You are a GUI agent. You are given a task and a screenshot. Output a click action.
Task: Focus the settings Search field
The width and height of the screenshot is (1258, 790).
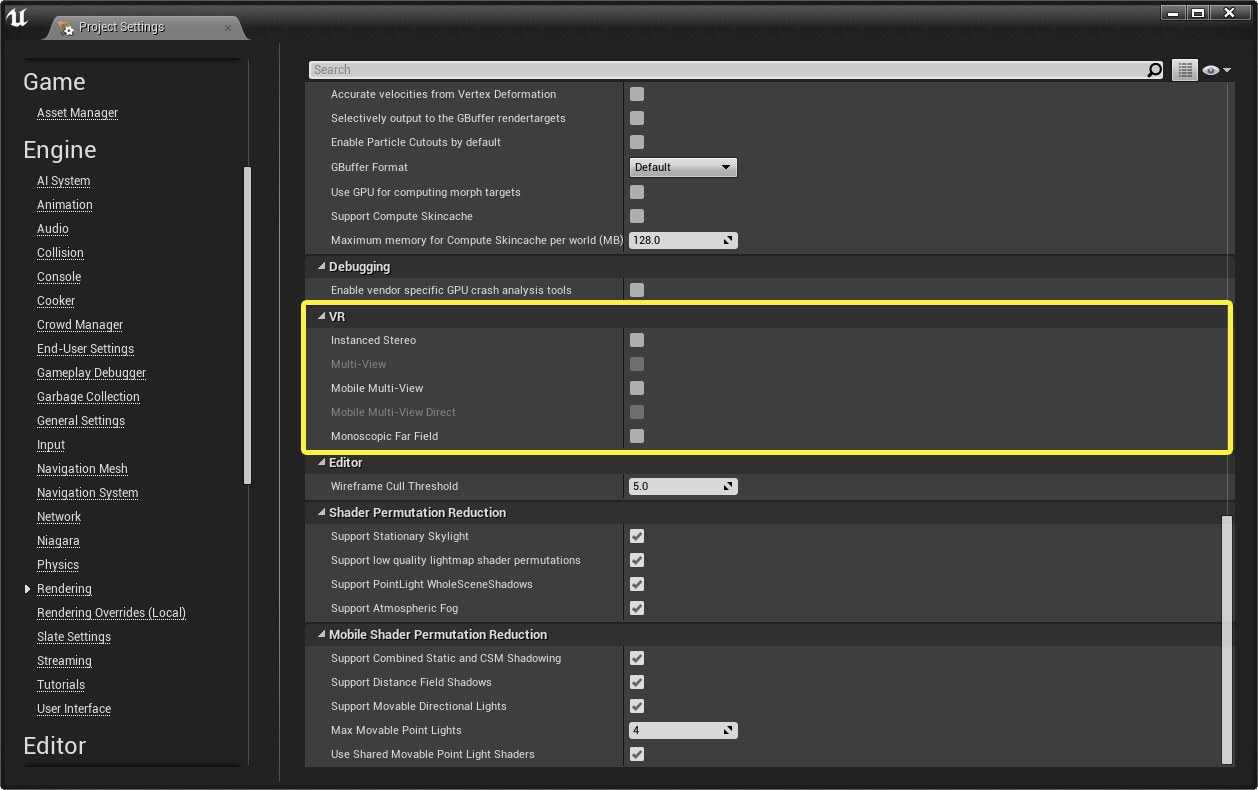pyautogui.click(x=728, y=70)
